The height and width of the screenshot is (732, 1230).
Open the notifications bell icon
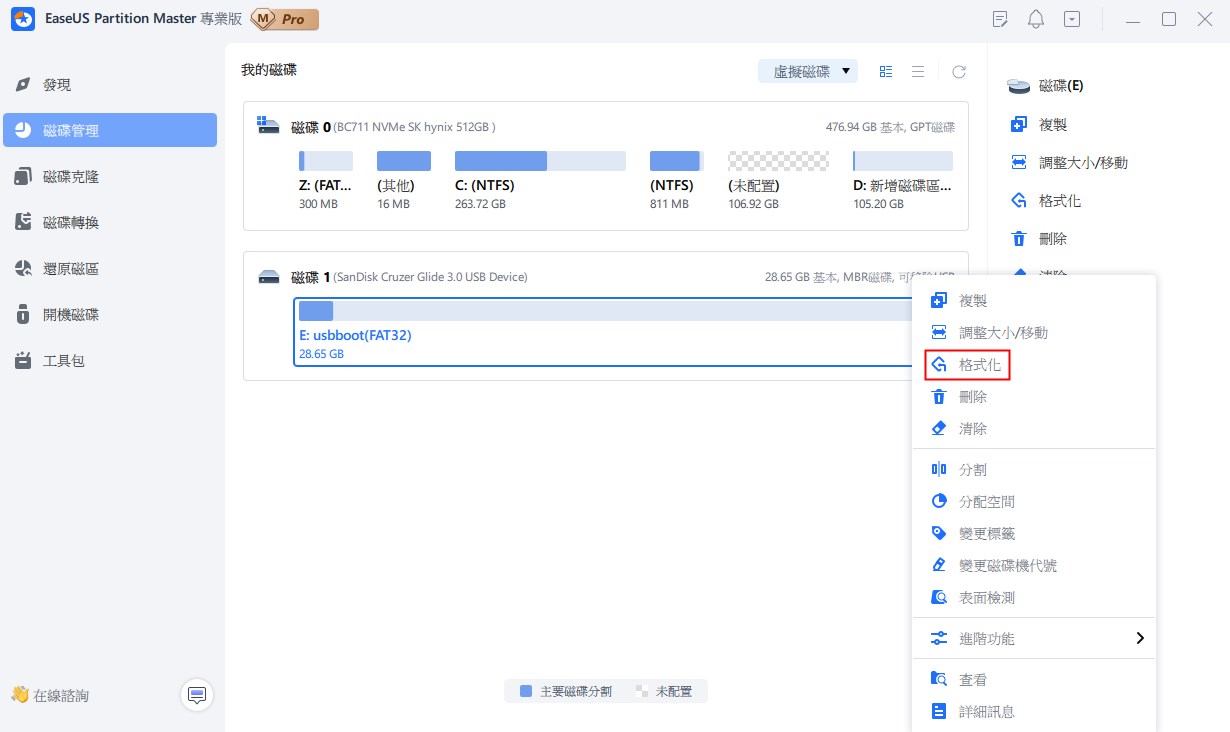(x=1036, y=19)
